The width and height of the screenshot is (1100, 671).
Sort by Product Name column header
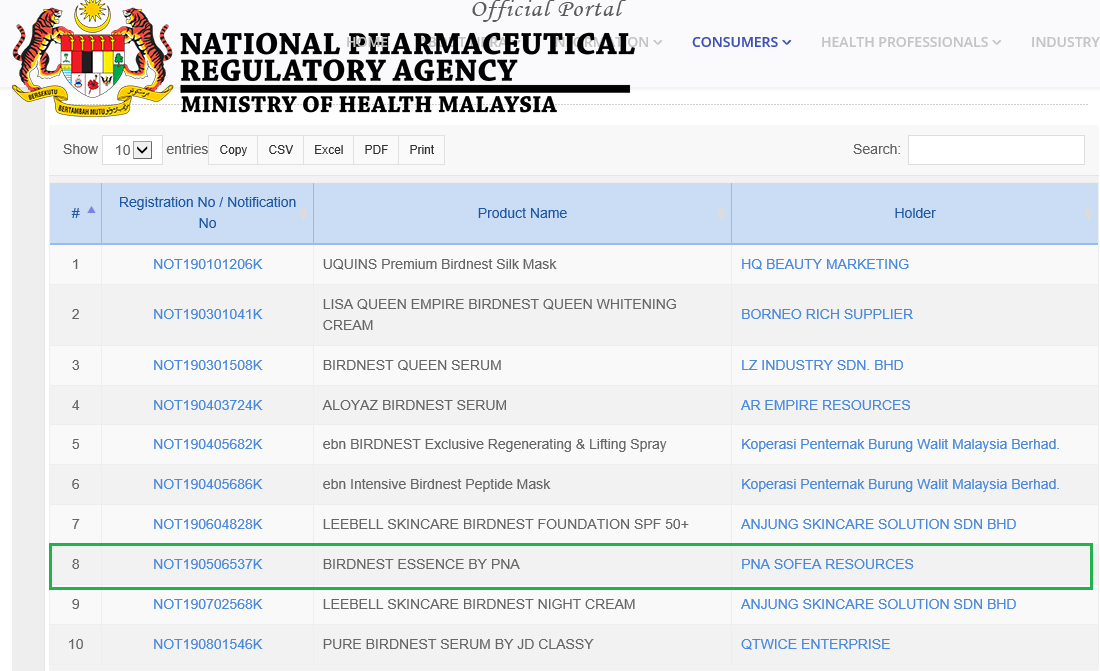[x=522, y=213]
